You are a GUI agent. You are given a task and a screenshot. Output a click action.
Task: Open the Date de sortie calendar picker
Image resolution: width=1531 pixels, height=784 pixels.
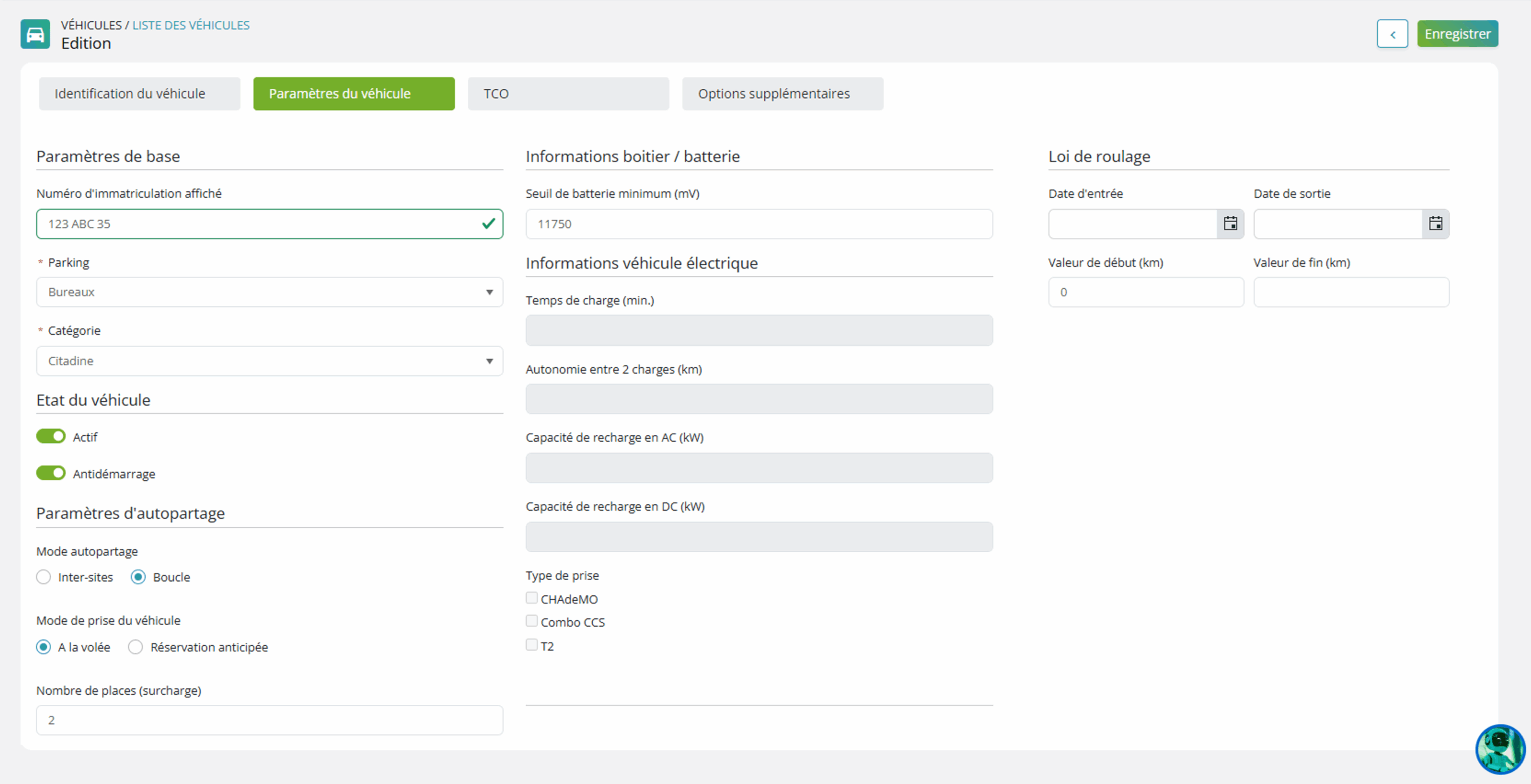1435,223
